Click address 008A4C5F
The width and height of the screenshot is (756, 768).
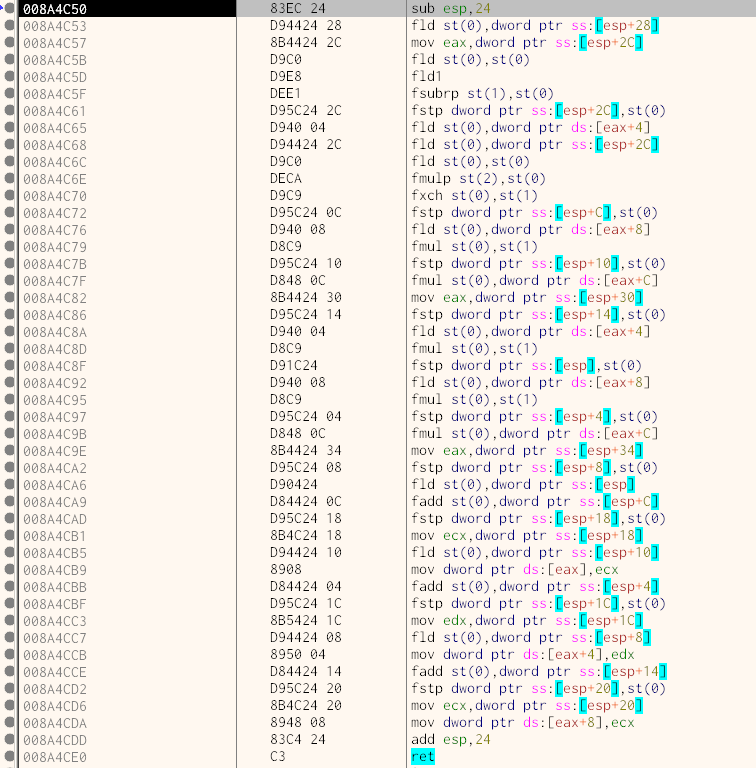coord(55,94)
